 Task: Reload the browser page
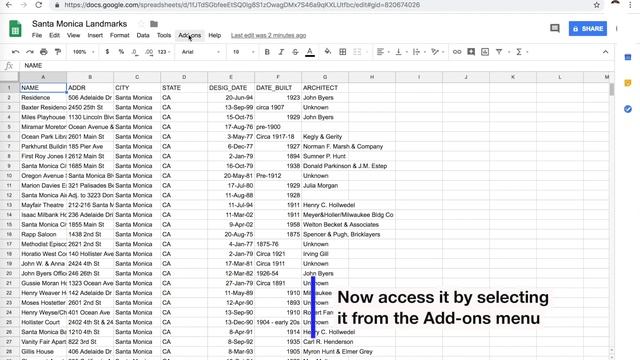(39, 5)
